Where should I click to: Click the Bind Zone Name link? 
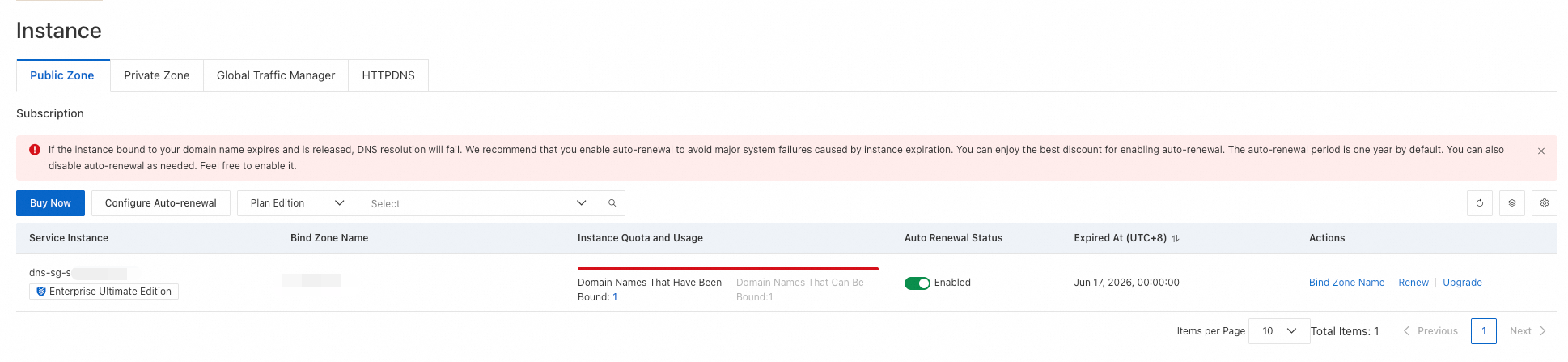pyautogui.click(x=1346, y=283)
